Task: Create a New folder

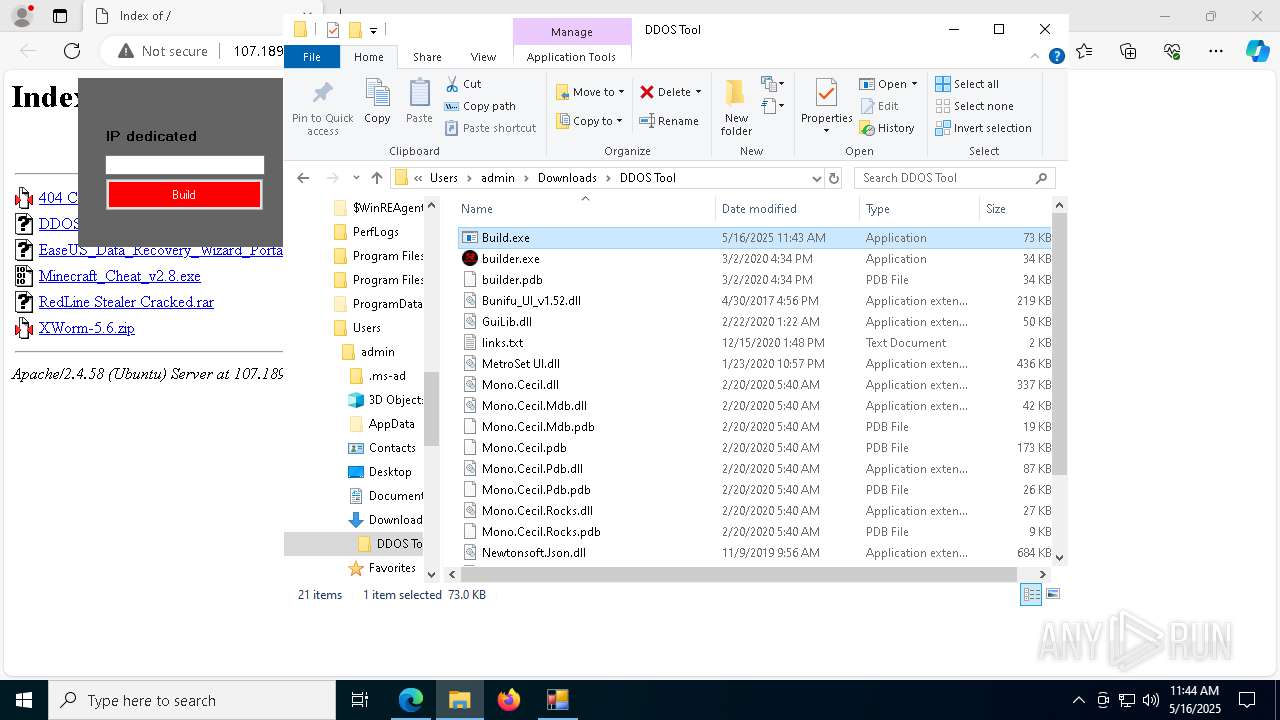Action: pos(736,108)
